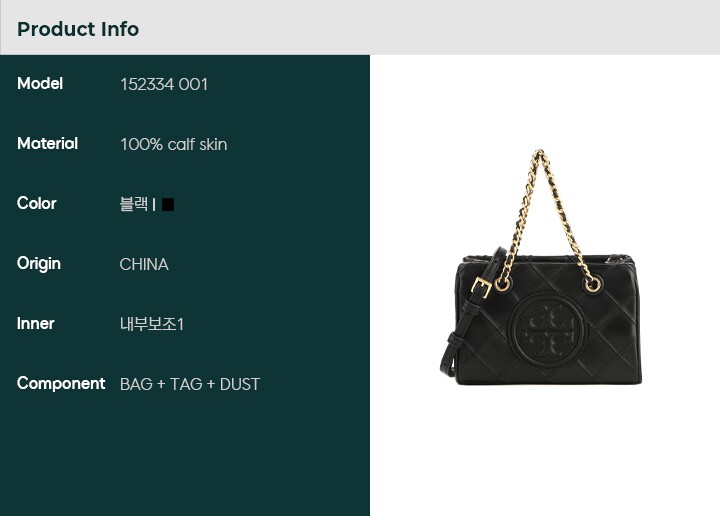Click the 내부보조1 inner value
The height and width of the screenshot is (516, 720).
click(152, 324)
